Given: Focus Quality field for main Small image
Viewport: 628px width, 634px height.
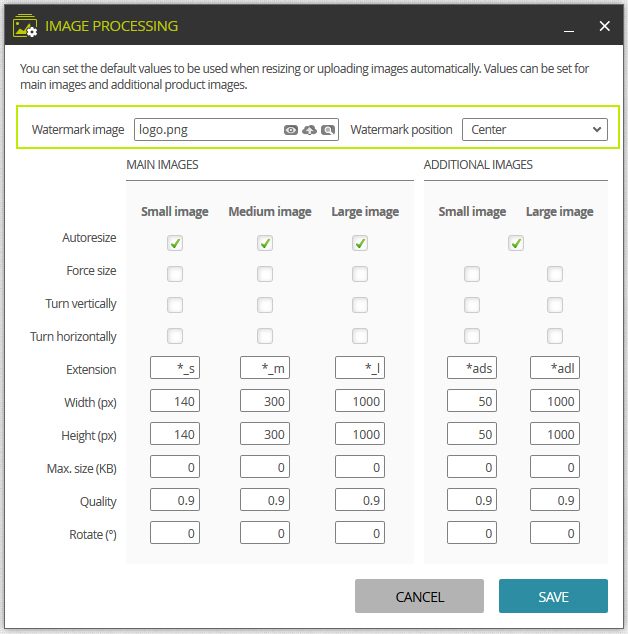Looking at the screenshot, I should [175, 500].
